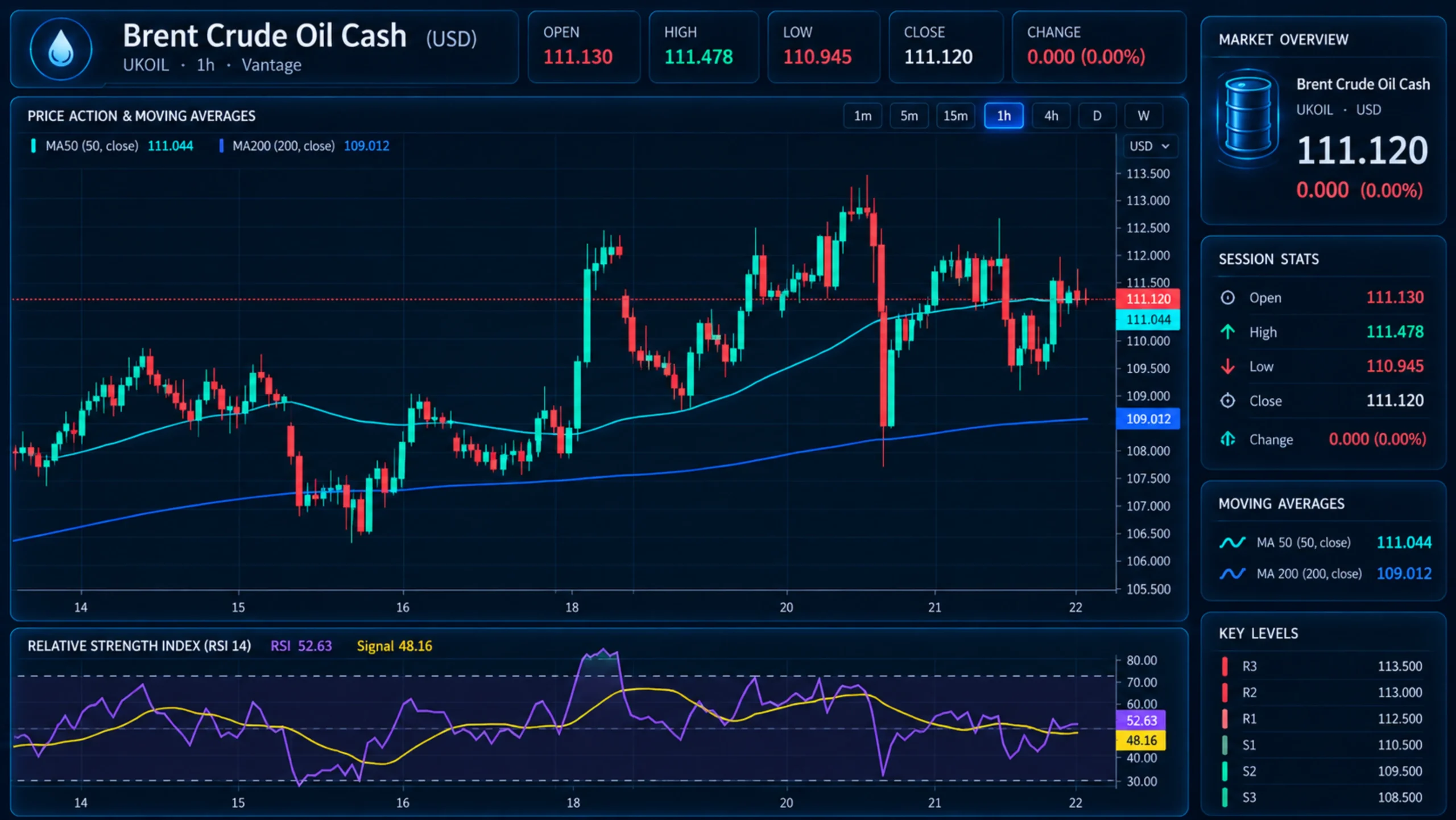This screenshot has width=1456, height=820.
Task: Click the 52.63 RSI axis label
Action: [1141, 720]
